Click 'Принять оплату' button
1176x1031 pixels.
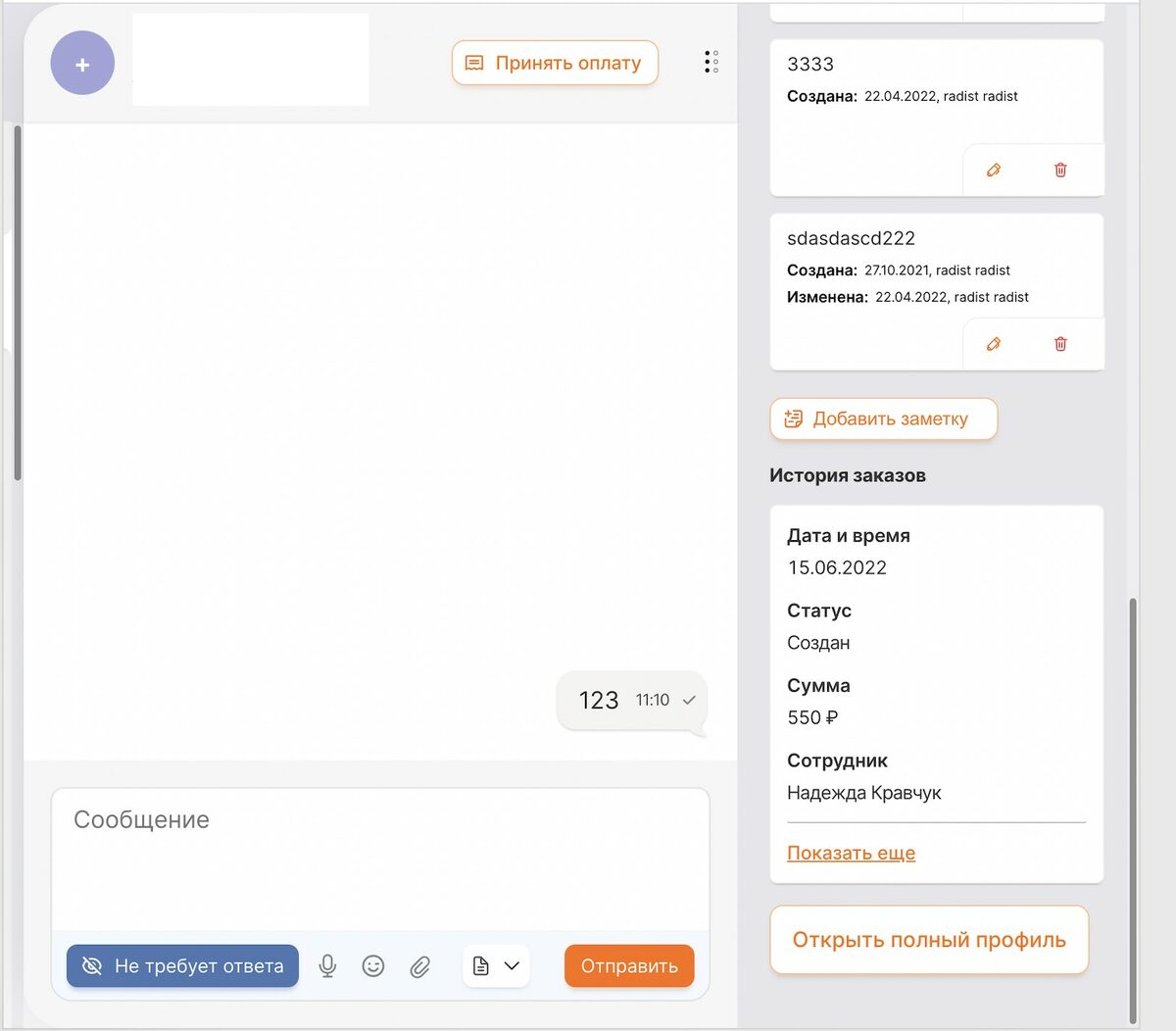pos(555,63)
